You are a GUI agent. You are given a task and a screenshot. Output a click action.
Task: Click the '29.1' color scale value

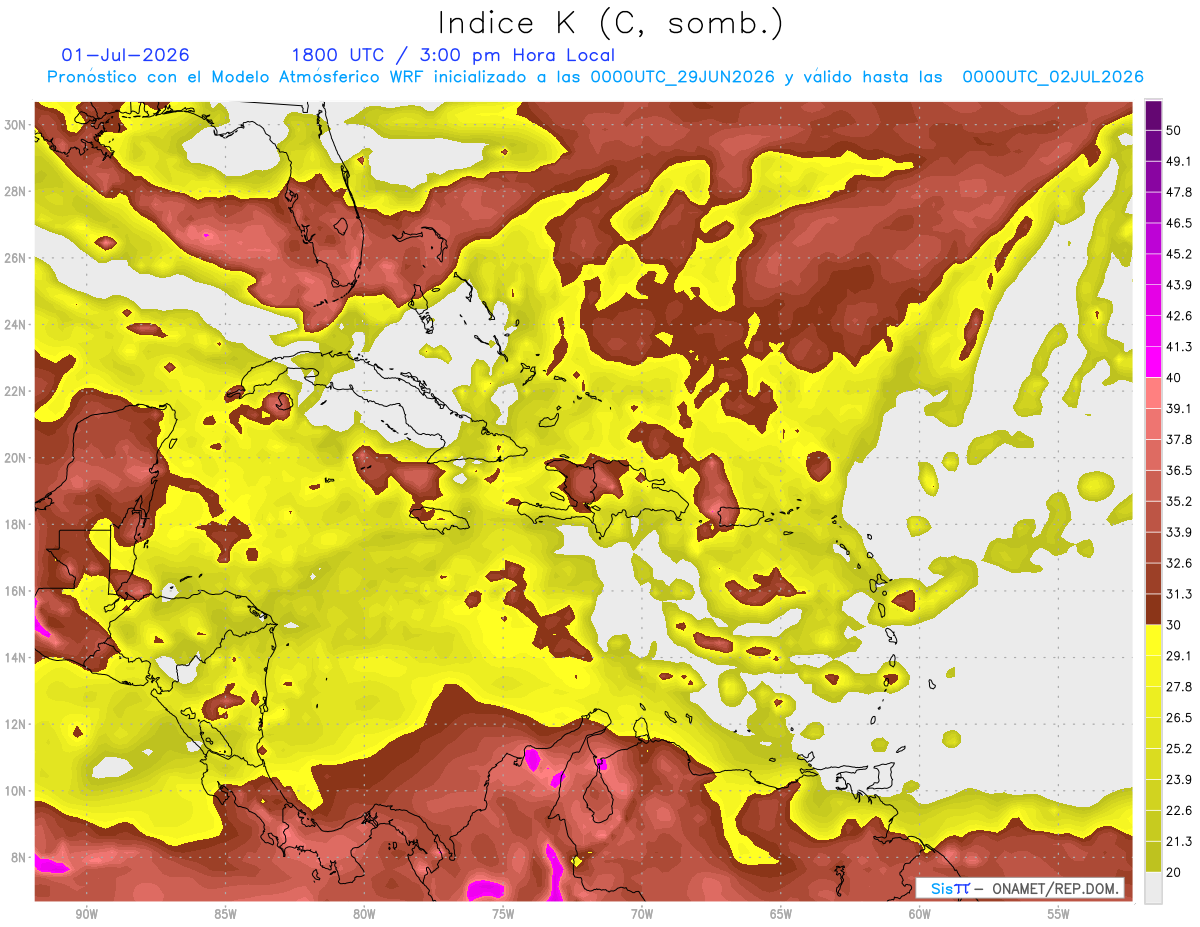tap(1178, 656)
